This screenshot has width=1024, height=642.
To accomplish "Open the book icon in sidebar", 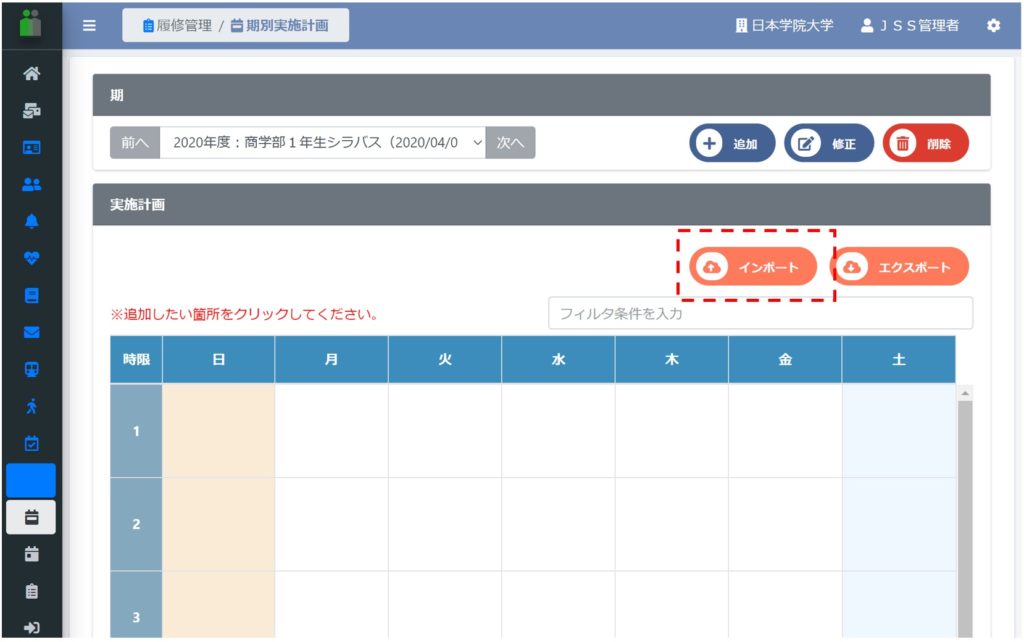I will point(31,295).
